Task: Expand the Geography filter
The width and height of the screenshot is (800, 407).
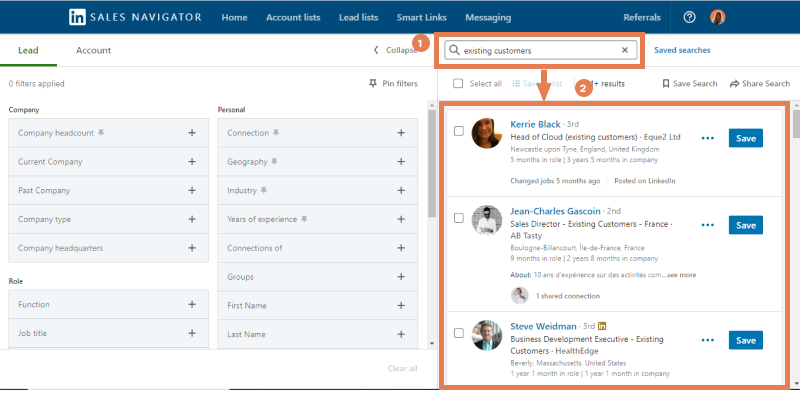Action: pyautogui.click(x=400, y=161)
